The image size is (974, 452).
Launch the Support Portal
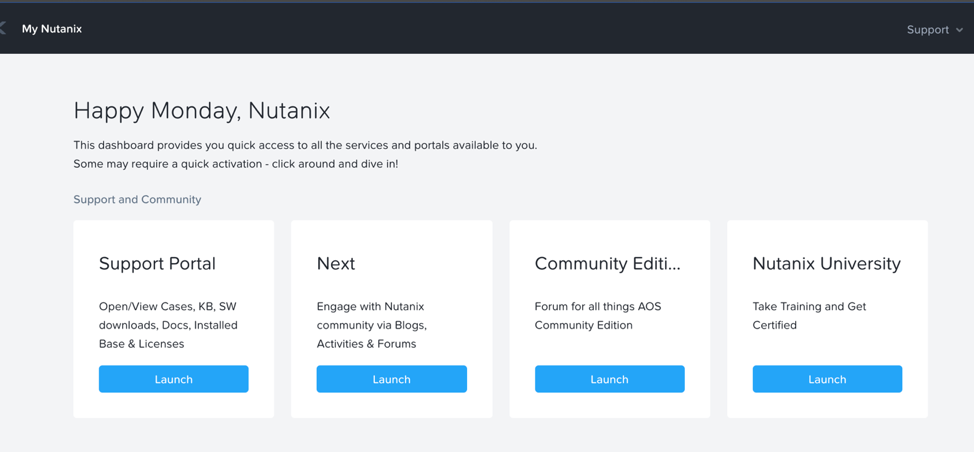point(173,379)
